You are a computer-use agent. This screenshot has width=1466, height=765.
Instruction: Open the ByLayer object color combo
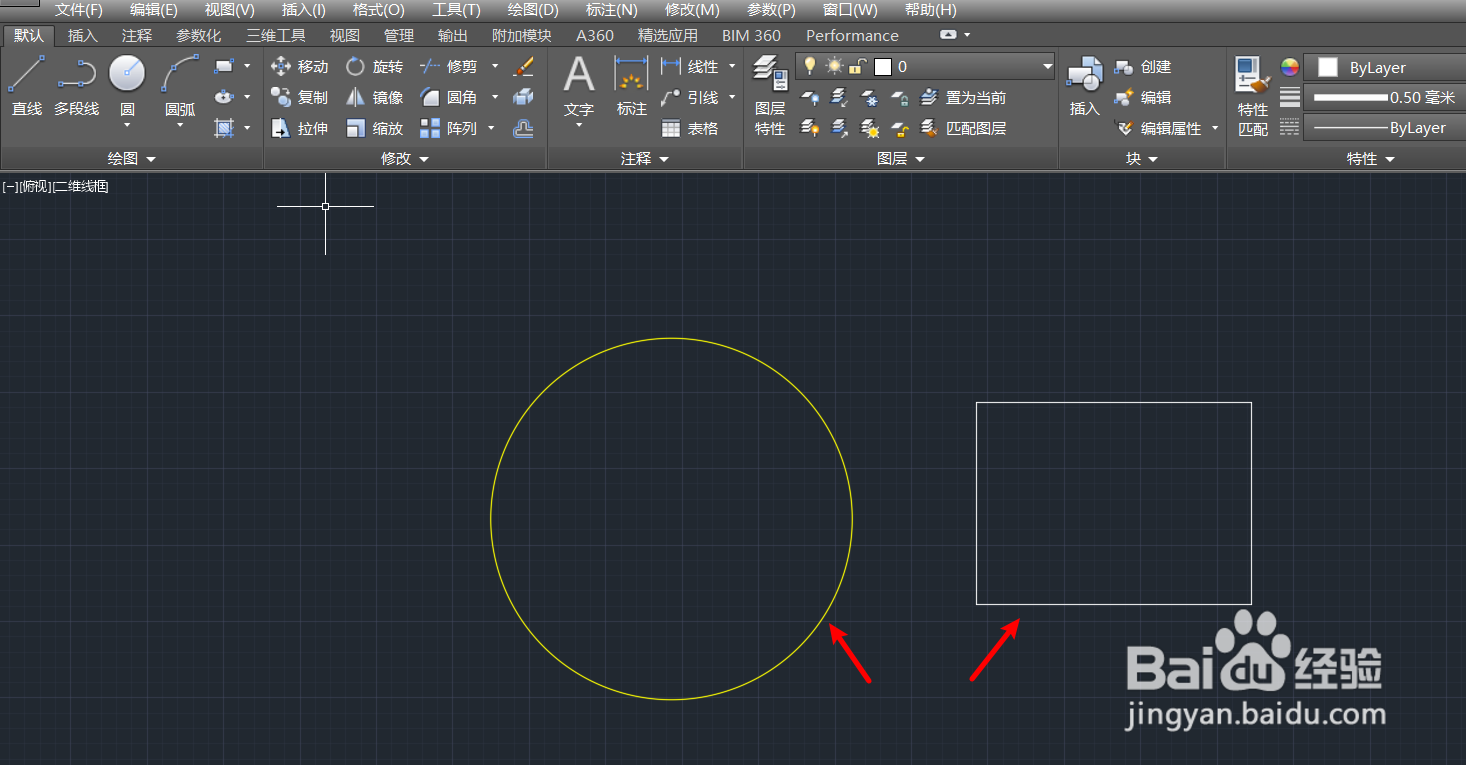click(1385, 67)
